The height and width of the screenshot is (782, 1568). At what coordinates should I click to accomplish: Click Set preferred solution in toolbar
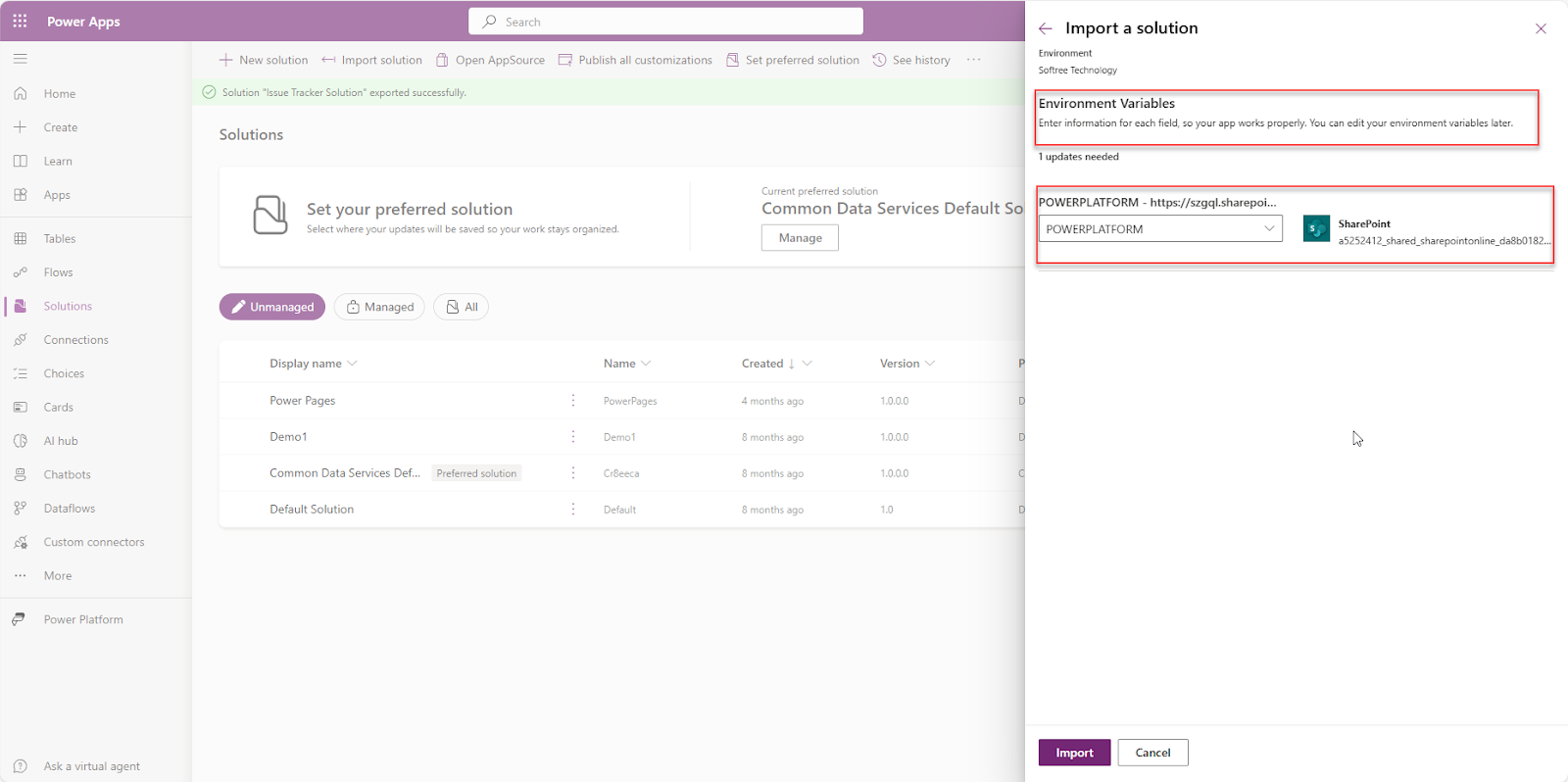(793, 60)
